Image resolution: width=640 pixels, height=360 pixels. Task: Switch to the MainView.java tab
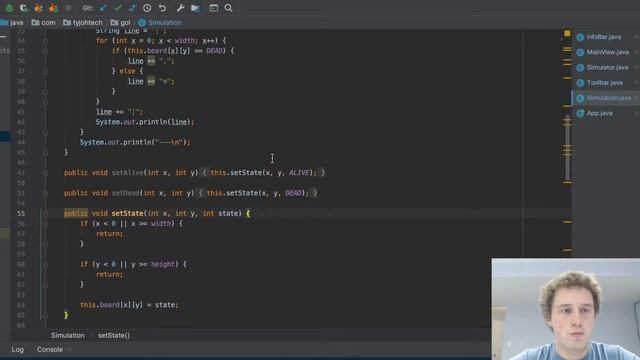(x=607, y=52)
